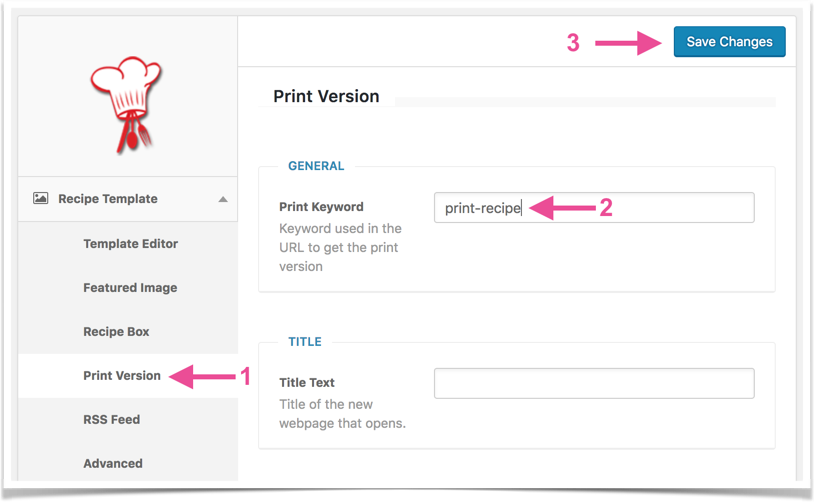This screenshot has height=502, width=814.
Task: Click the Title Text field label
Action: pyautogui.click(x=307, y=383)
